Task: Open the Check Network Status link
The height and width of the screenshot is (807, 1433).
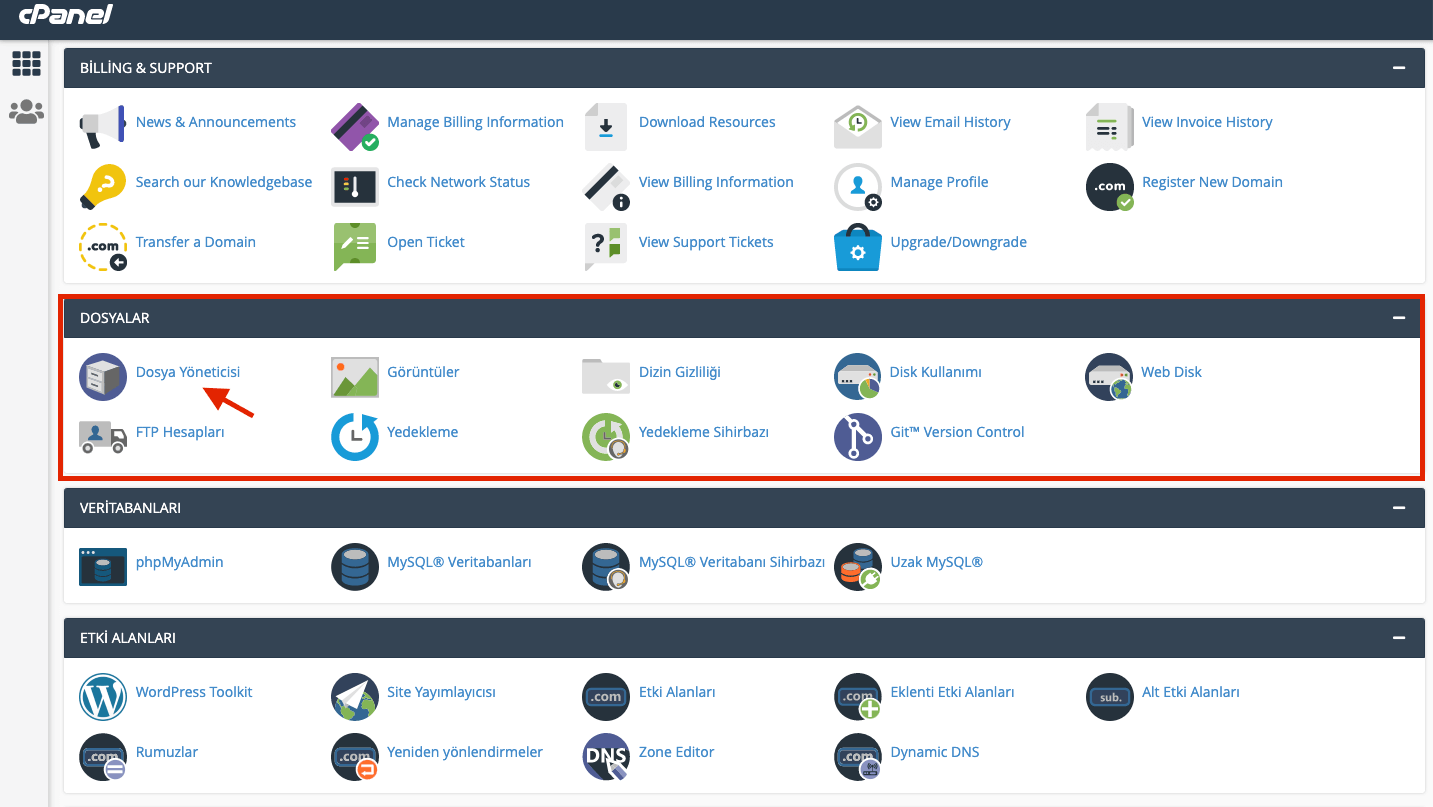Action: pos(459,182)
